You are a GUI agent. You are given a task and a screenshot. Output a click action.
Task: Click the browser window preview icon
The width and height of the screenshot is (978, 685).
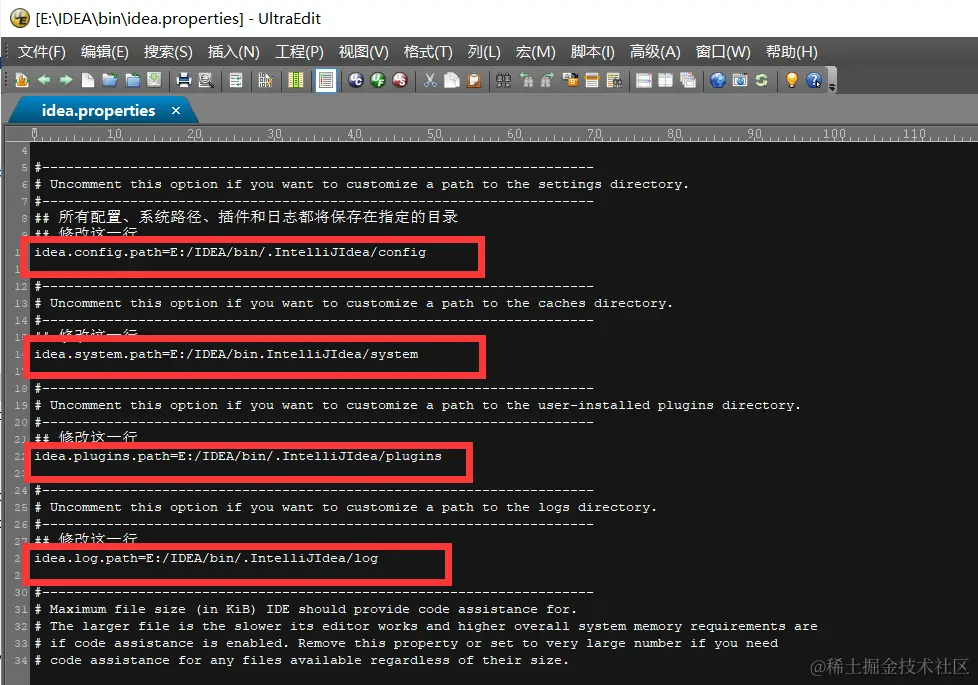[740, 80]
